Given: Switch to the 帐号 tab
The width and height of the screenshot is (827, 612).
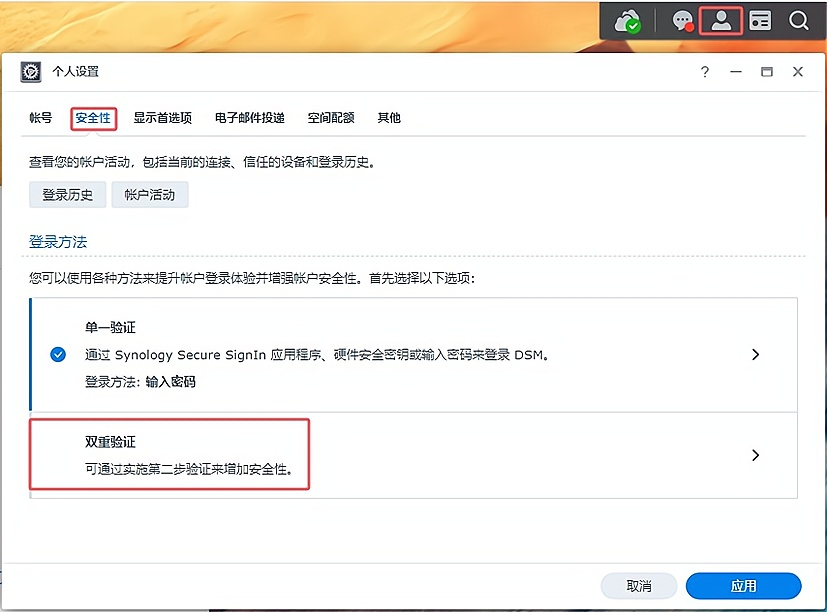Looking at the screenshot, I should (40, 118).
